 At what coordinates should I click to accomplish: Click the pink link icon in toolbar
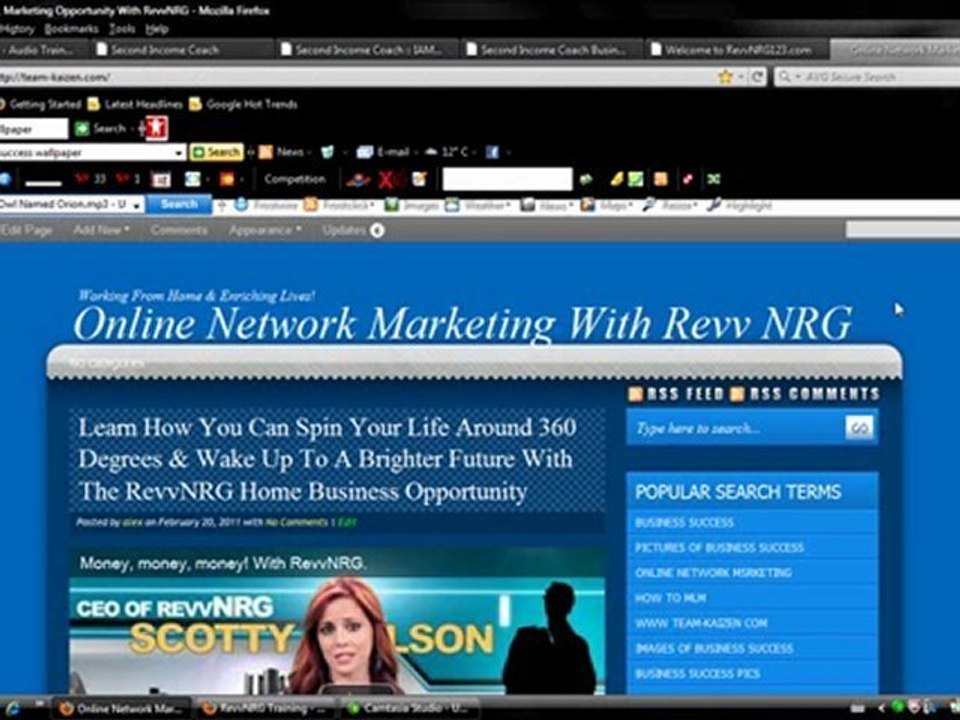pyautogui.click(x=688, y=179)
